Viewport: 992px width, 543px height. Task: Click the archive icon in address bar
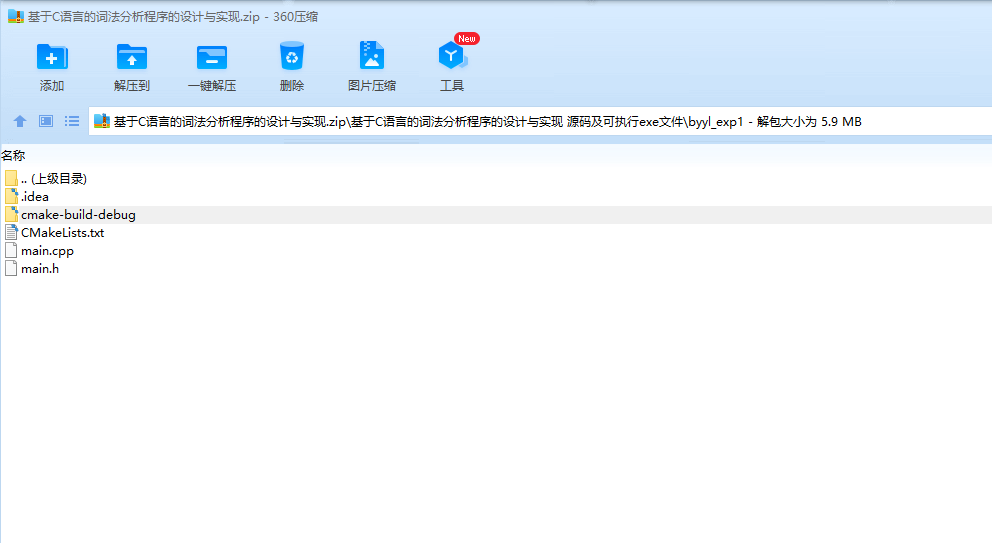(102, 121)
